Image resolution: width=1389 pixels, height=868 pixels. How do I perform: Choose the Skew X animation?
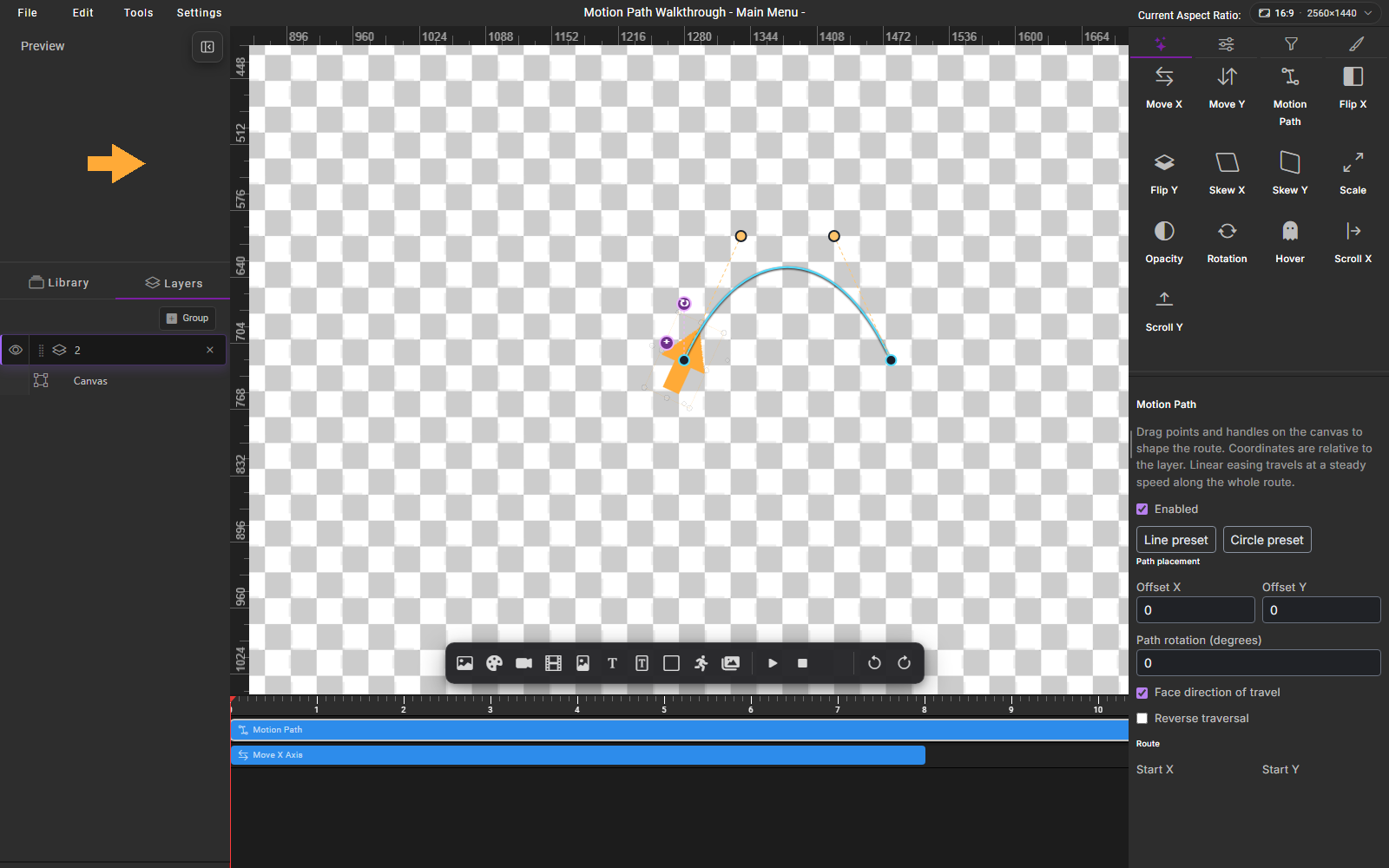(1227, 174)
